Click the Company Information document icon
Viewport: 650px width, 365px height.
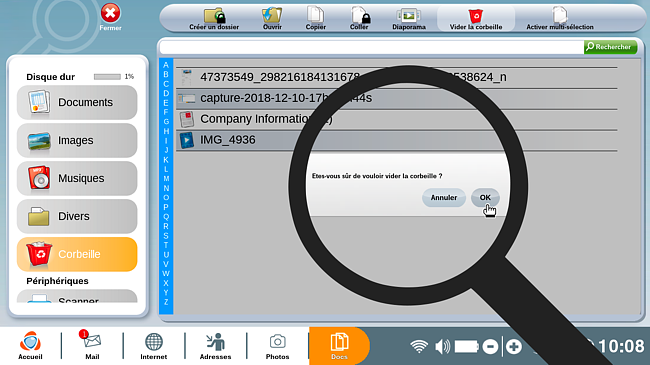pos(187,119)
